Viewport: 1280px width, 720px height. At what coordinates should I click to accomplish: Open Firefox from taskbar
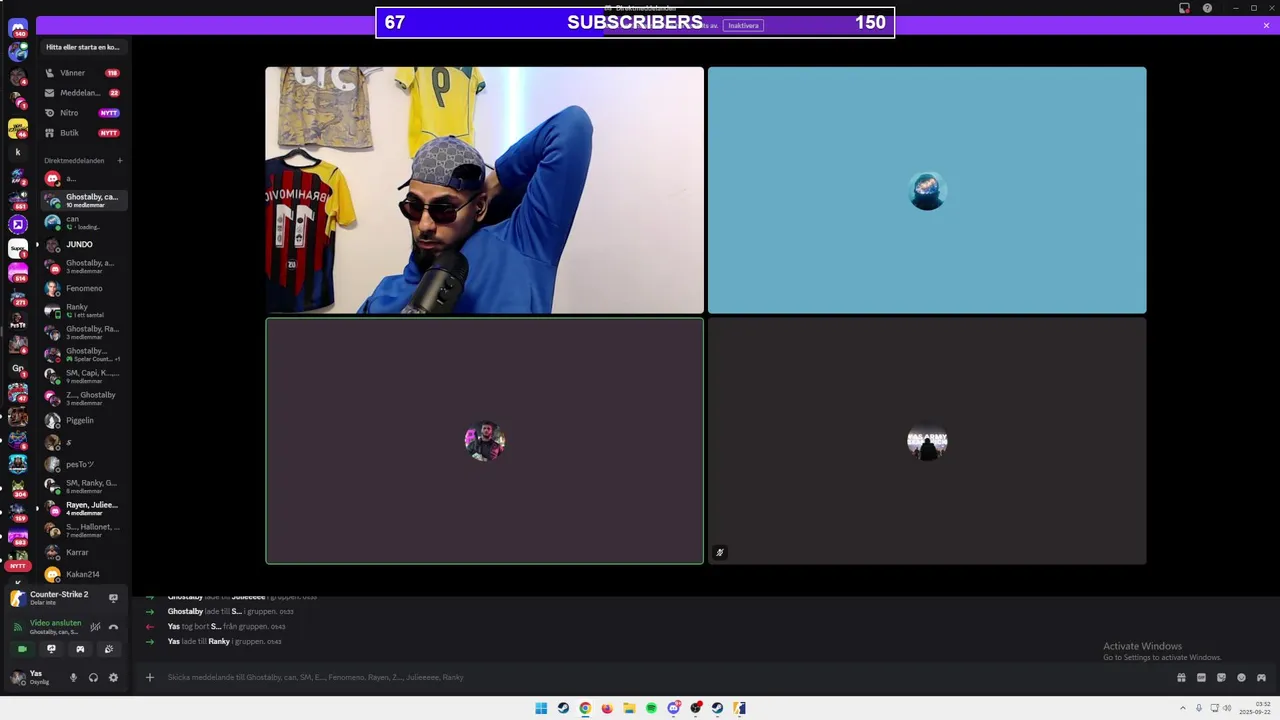[607, 708]
